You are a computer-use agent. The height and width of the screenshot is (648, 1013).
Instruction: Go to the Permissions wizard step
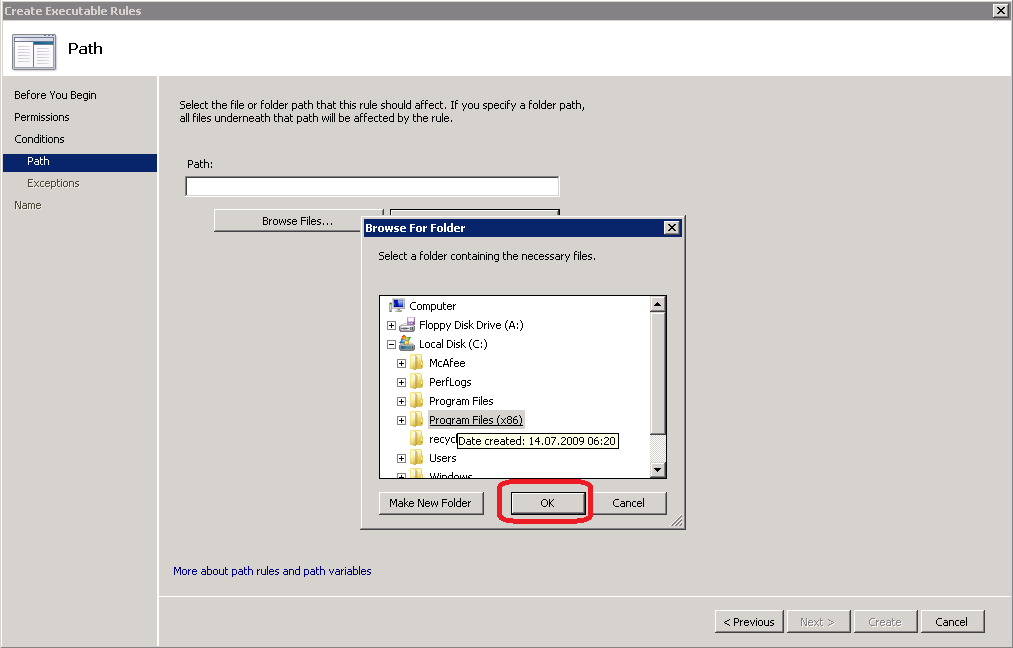[42, 117]
